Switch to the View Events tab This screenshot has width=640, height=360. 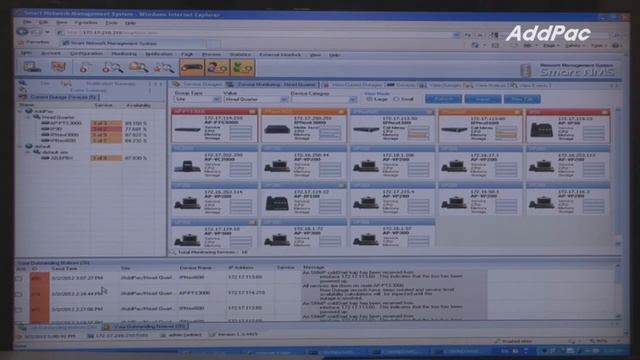tap(531, 85)
